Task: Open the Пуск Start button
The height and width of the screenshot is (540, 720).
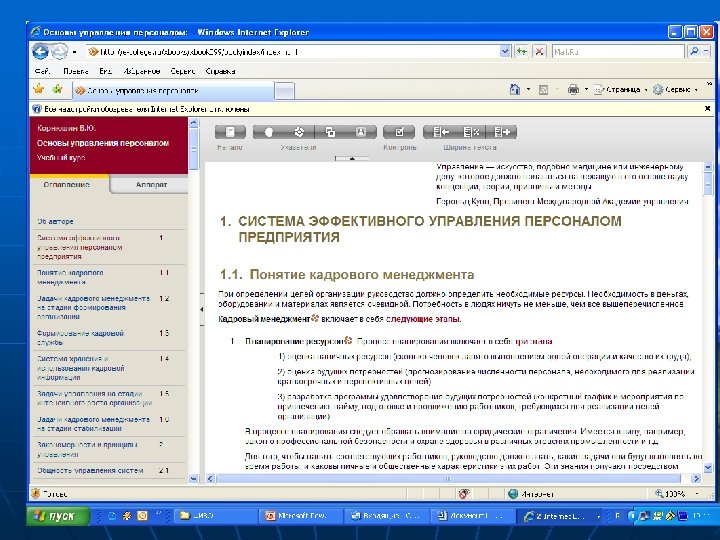Action: click(58, 516)
